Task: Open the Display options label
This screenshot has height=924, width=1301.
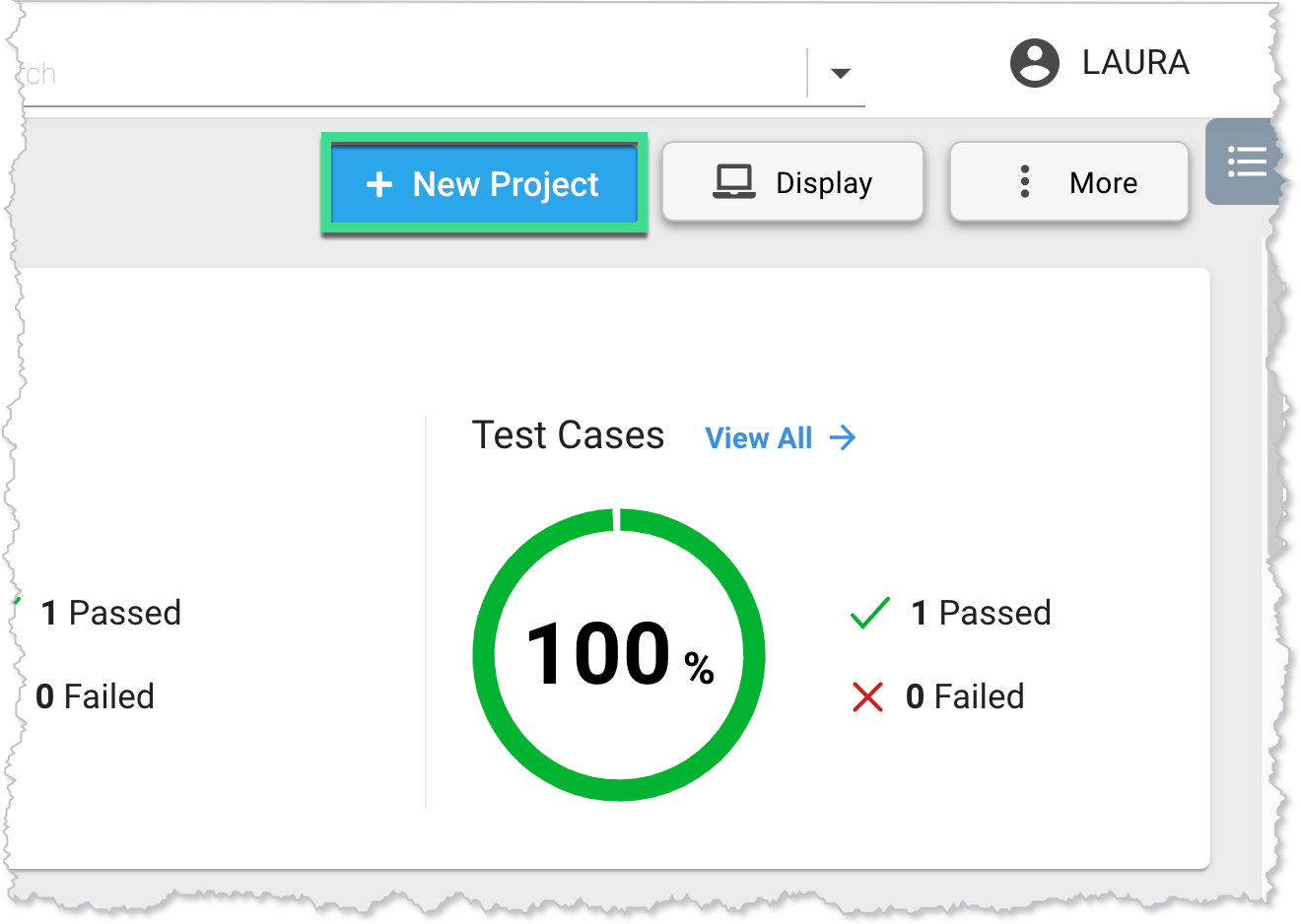Action: [x=824, y=183]
